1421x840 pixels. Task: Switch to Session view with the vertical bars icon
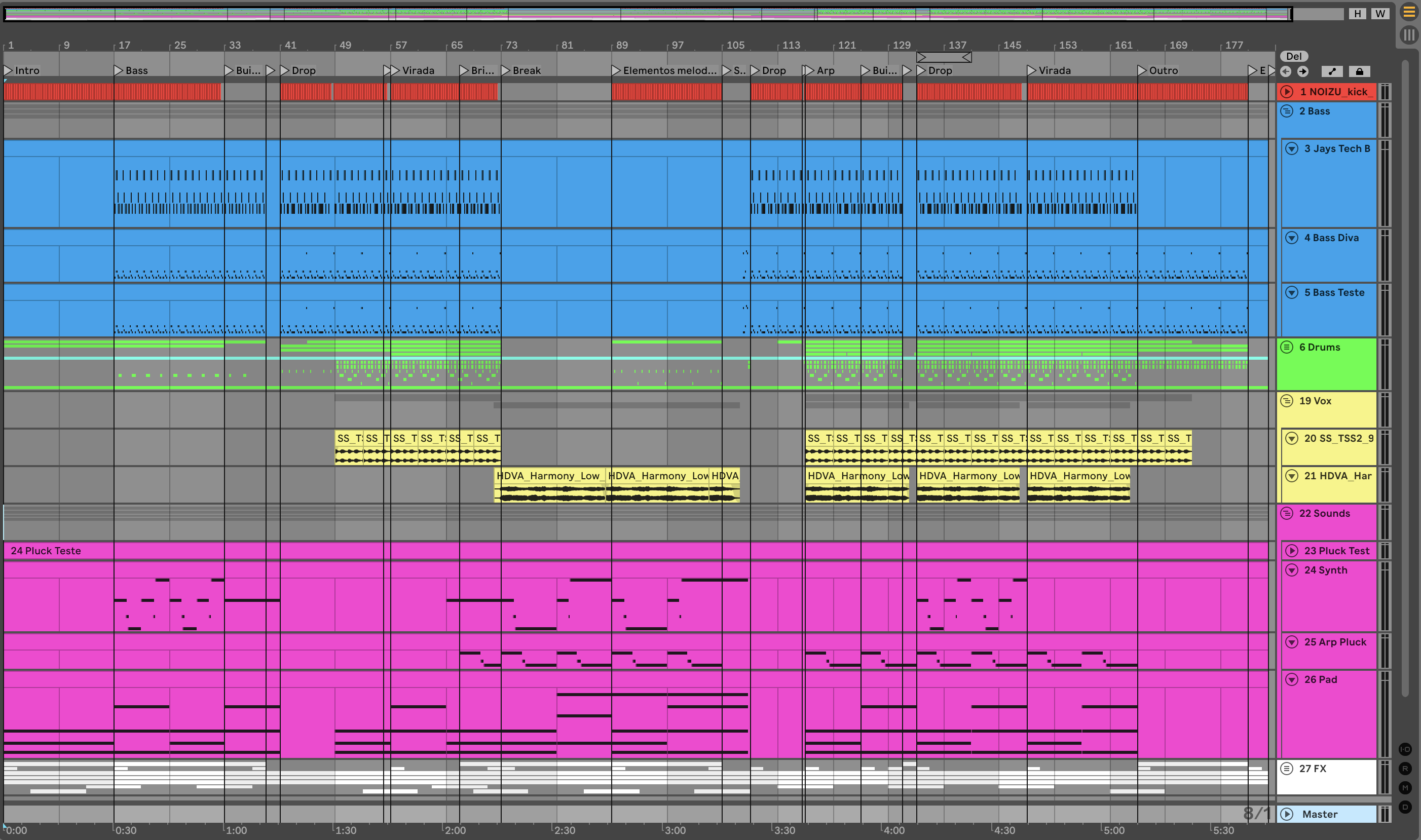(x=1408, y=34)
